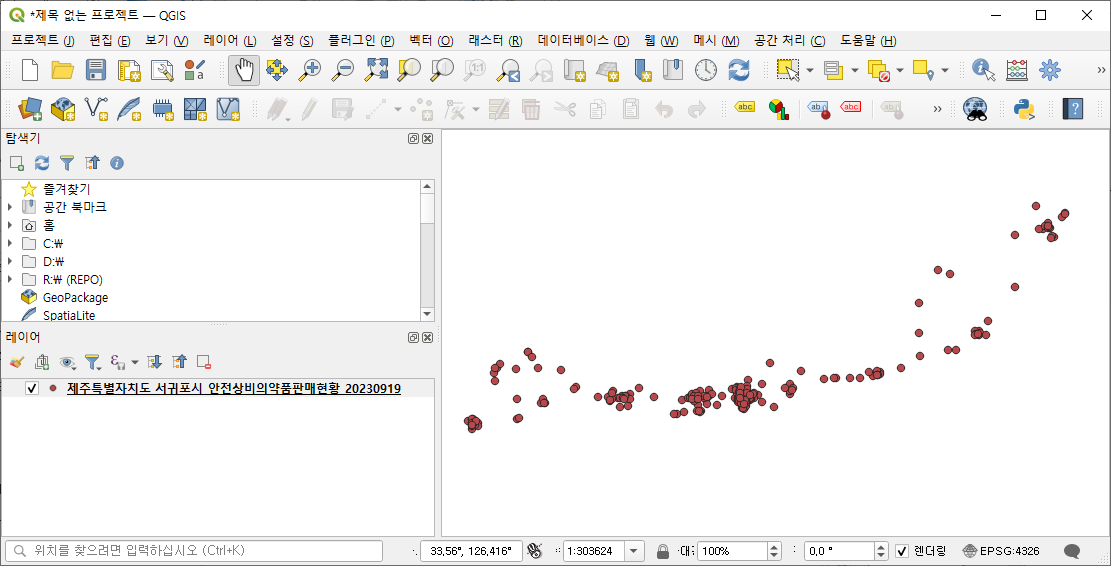Click the Refresh map canvas icon
Viewport: 1111px width, 566px height.
(739, 70)
